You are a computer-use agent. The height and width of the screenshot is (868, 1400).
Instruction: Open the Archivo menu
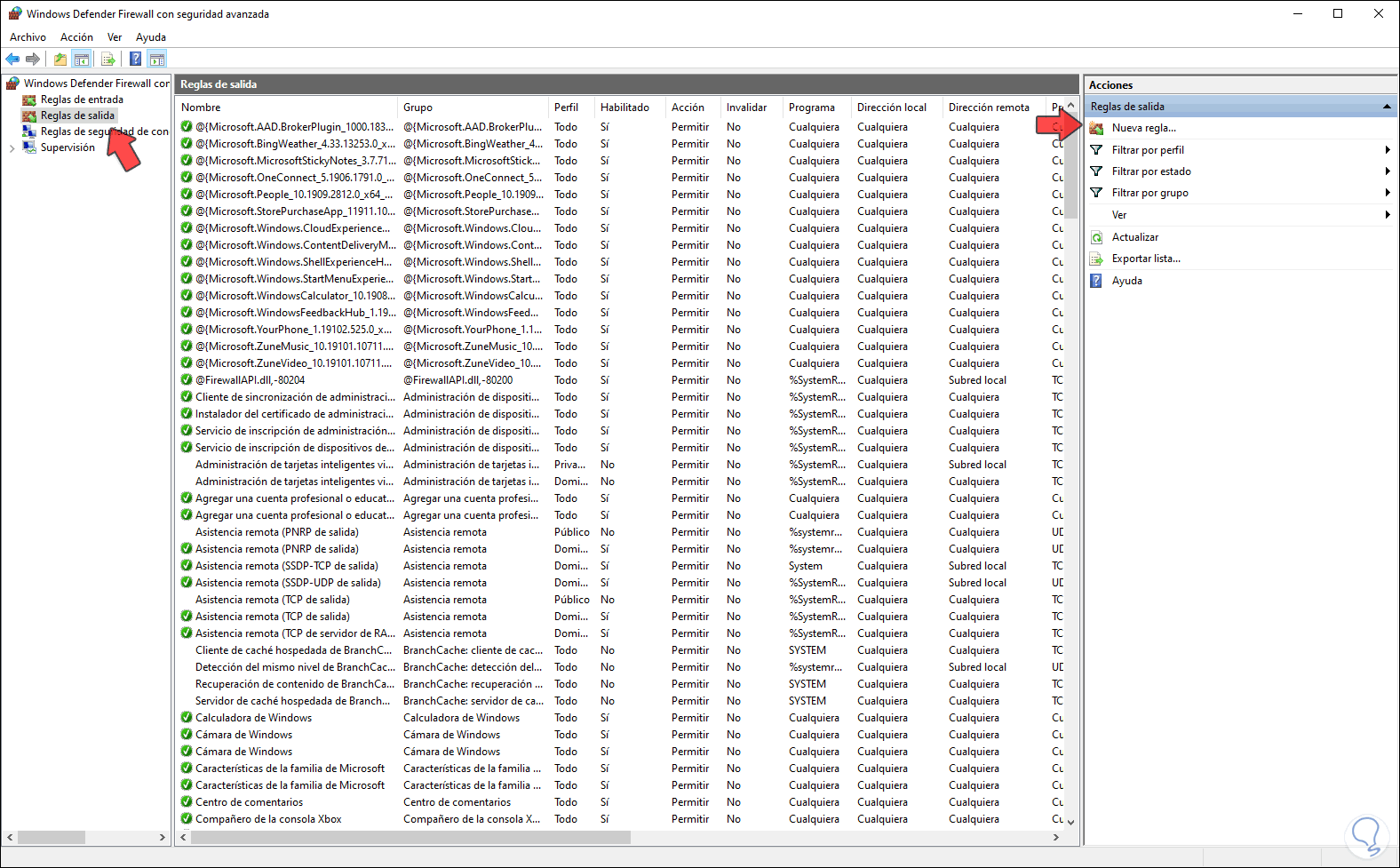pos(28,37)
